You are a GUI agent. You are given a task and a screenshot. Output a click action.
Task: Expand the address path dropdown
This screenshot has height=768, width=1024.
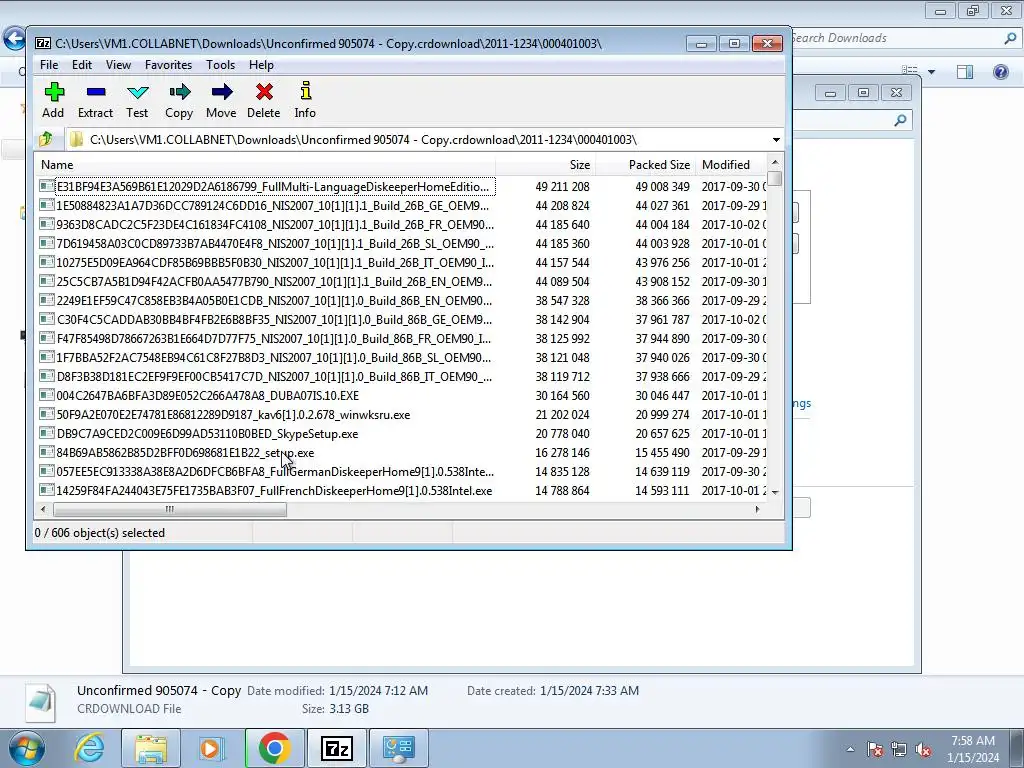point(776,140)
